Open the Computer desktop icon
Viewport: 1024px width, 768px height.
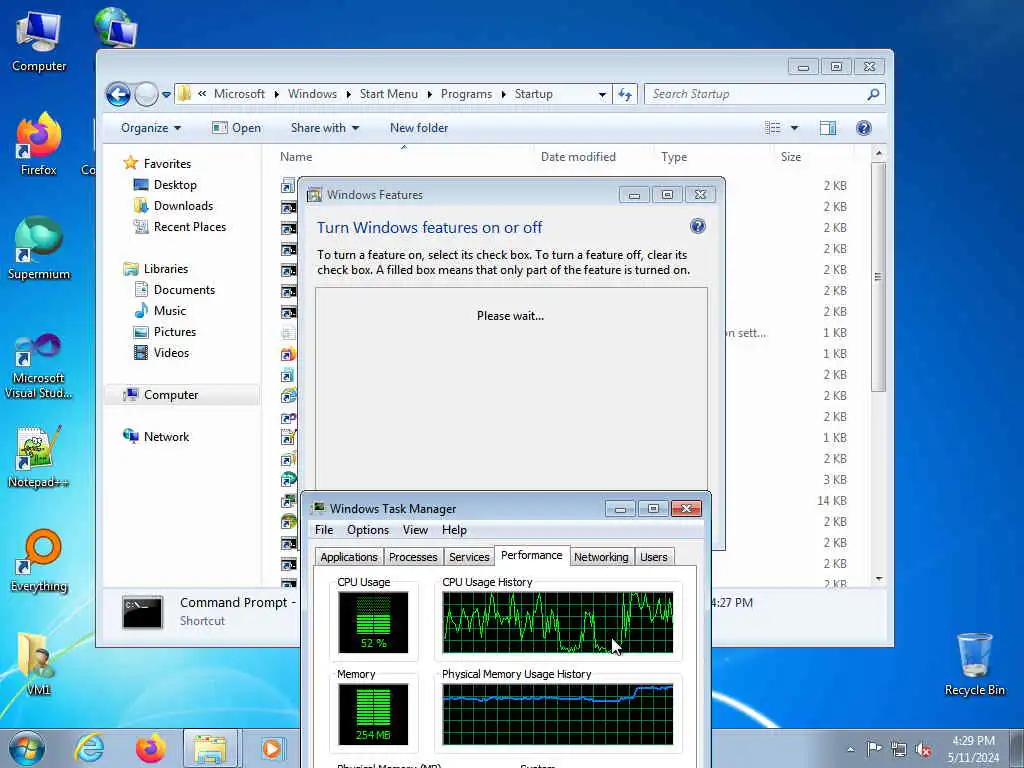pyautogui.click(x=39, y=41)
